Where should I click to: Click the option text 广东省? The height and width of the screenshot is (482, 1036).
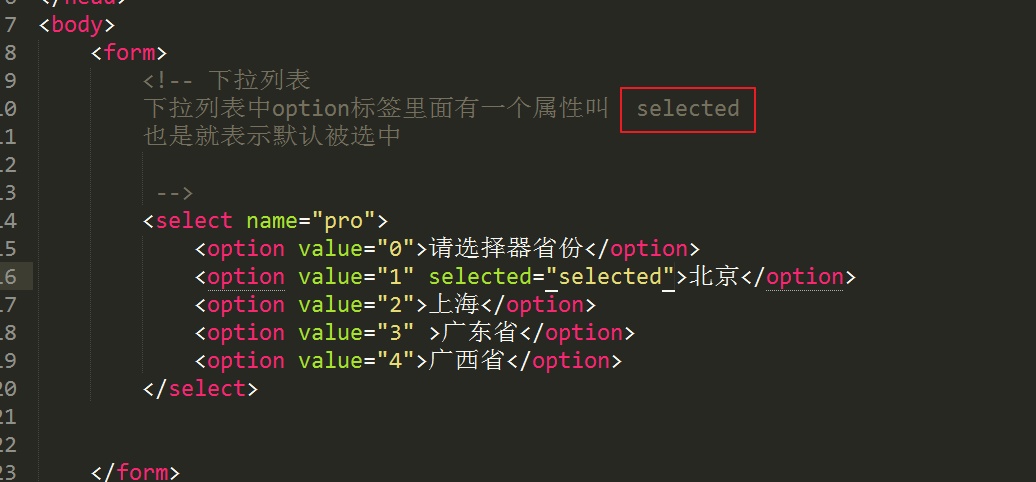(480, 333)
